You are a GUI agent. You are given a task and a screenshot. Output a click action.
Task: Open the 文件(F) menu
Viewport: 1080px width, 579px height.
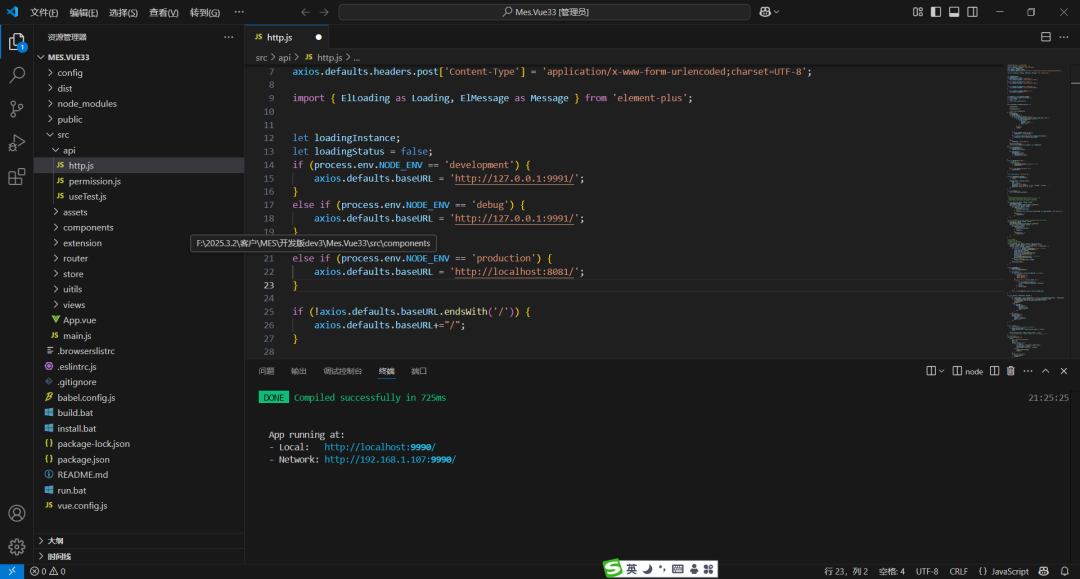pyautogui.click(x=43, y=12)
